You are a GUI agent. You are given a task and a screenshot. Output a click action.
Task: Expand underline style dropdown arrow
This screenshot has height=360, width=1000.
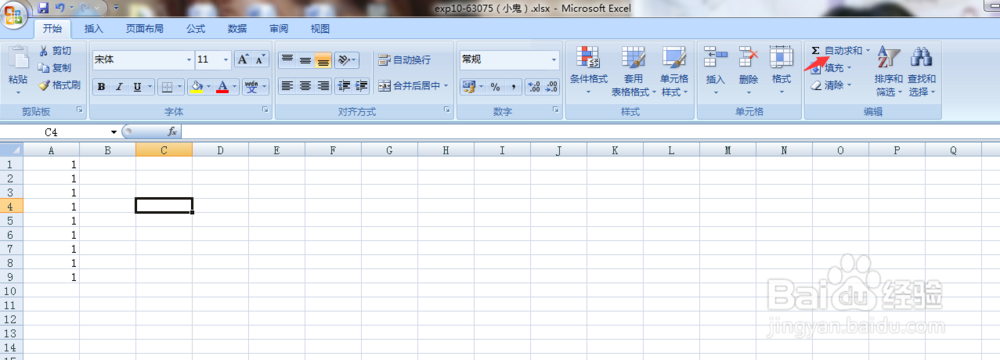pyautogui.click(x=151, y=87)
